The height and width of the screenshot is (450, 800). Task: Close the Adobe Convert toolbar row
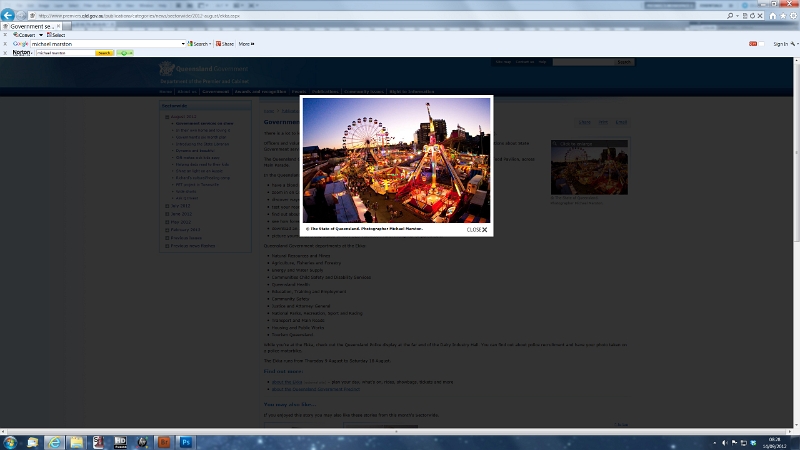click(5, 35)
